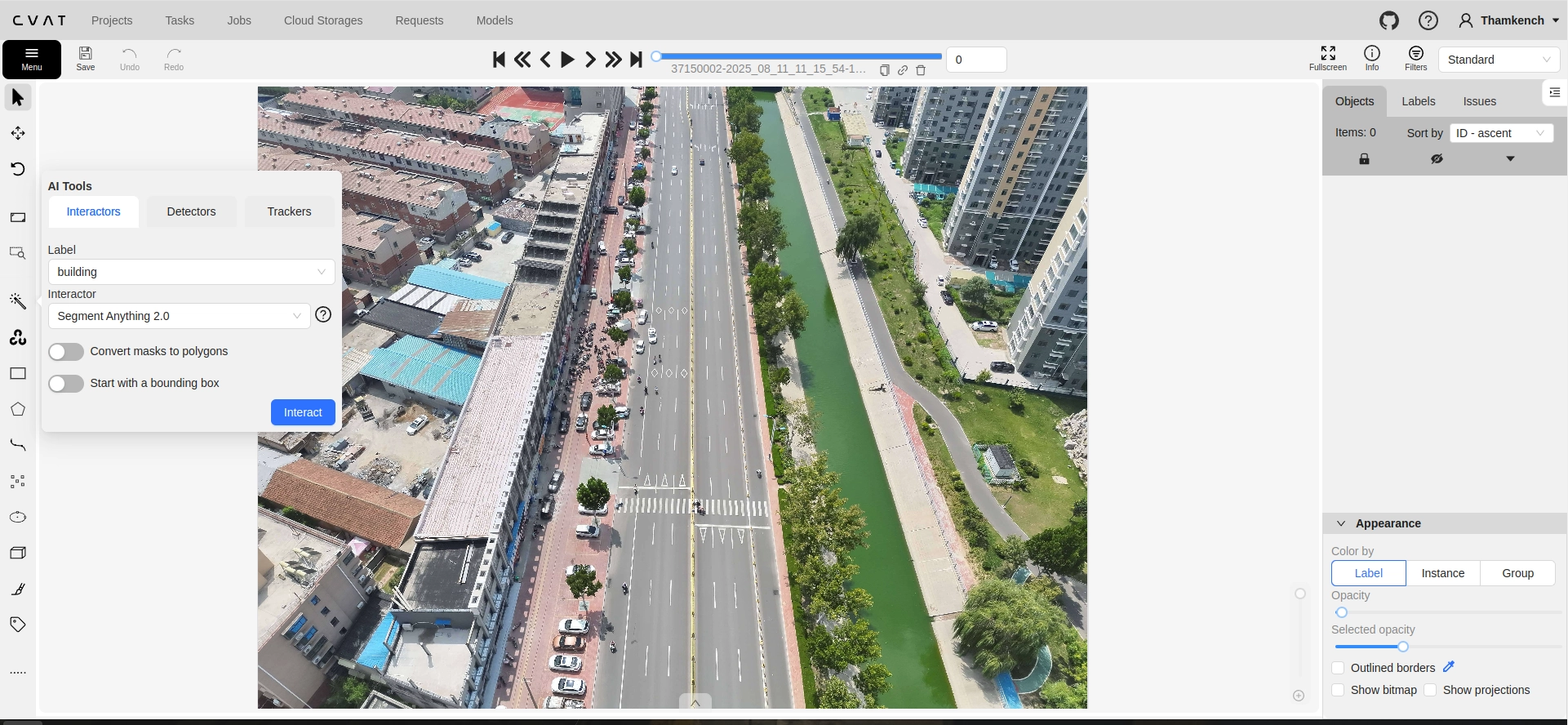Screen dimensions: 1568x725
Task: Open more tools via the dots icon
Action: coord(18,673)
